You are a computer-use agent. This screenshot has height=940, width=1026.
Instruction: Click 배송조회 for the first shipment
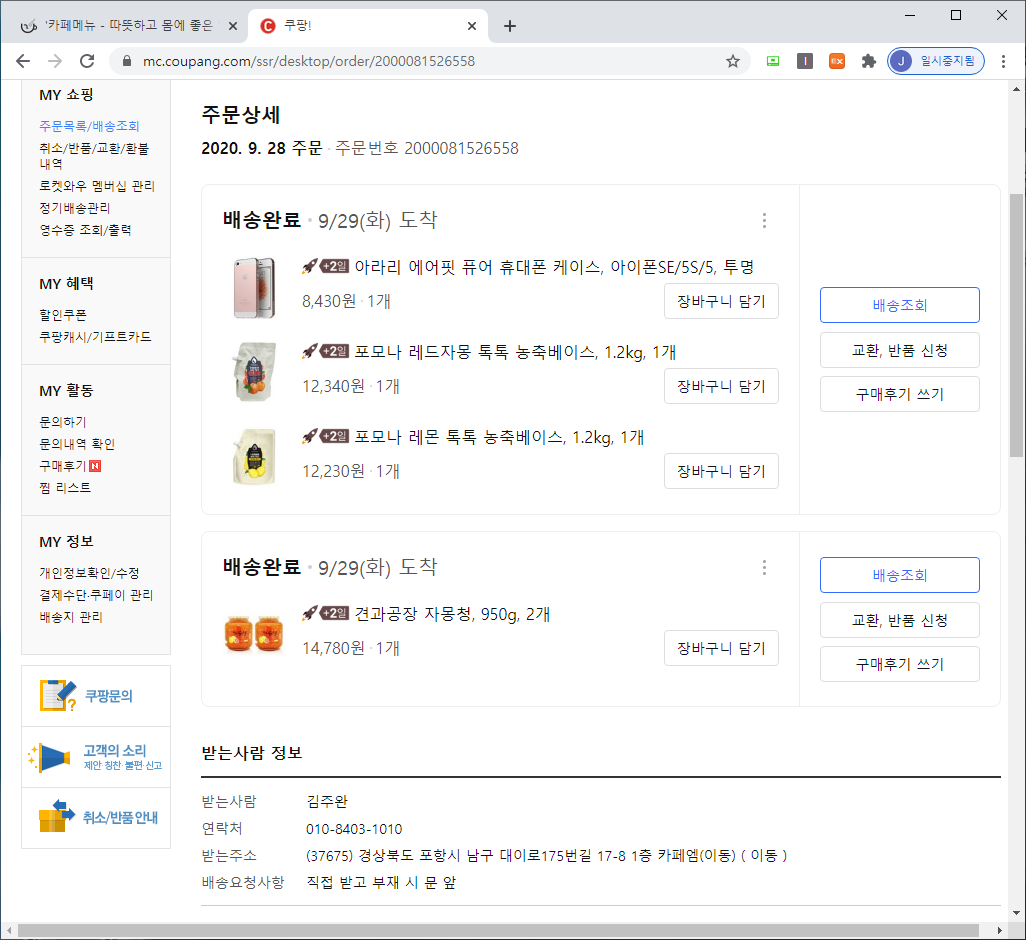coord(900,305)
